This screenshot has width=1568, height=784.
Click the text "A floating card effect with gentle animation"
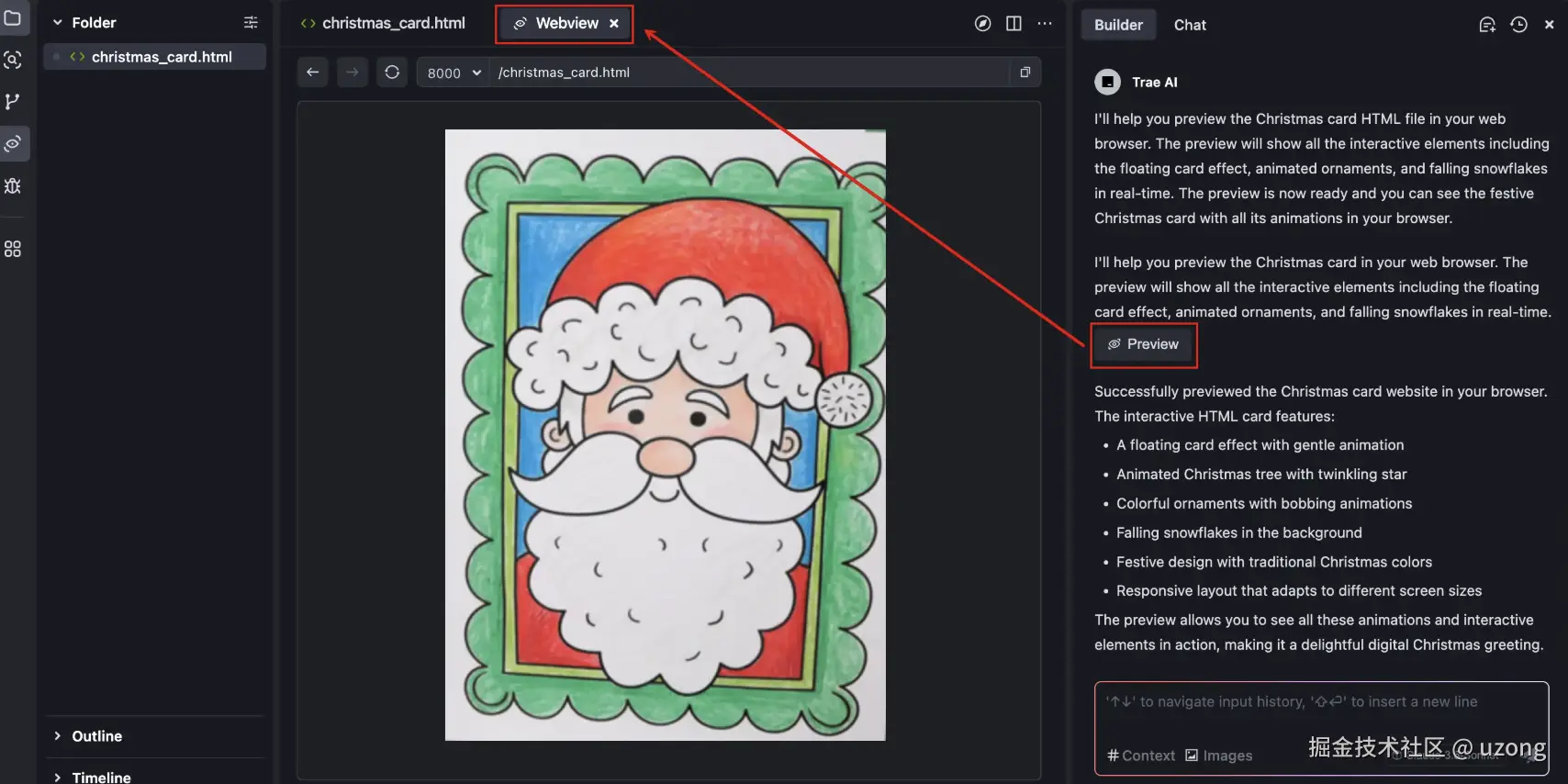point(1260,445)
